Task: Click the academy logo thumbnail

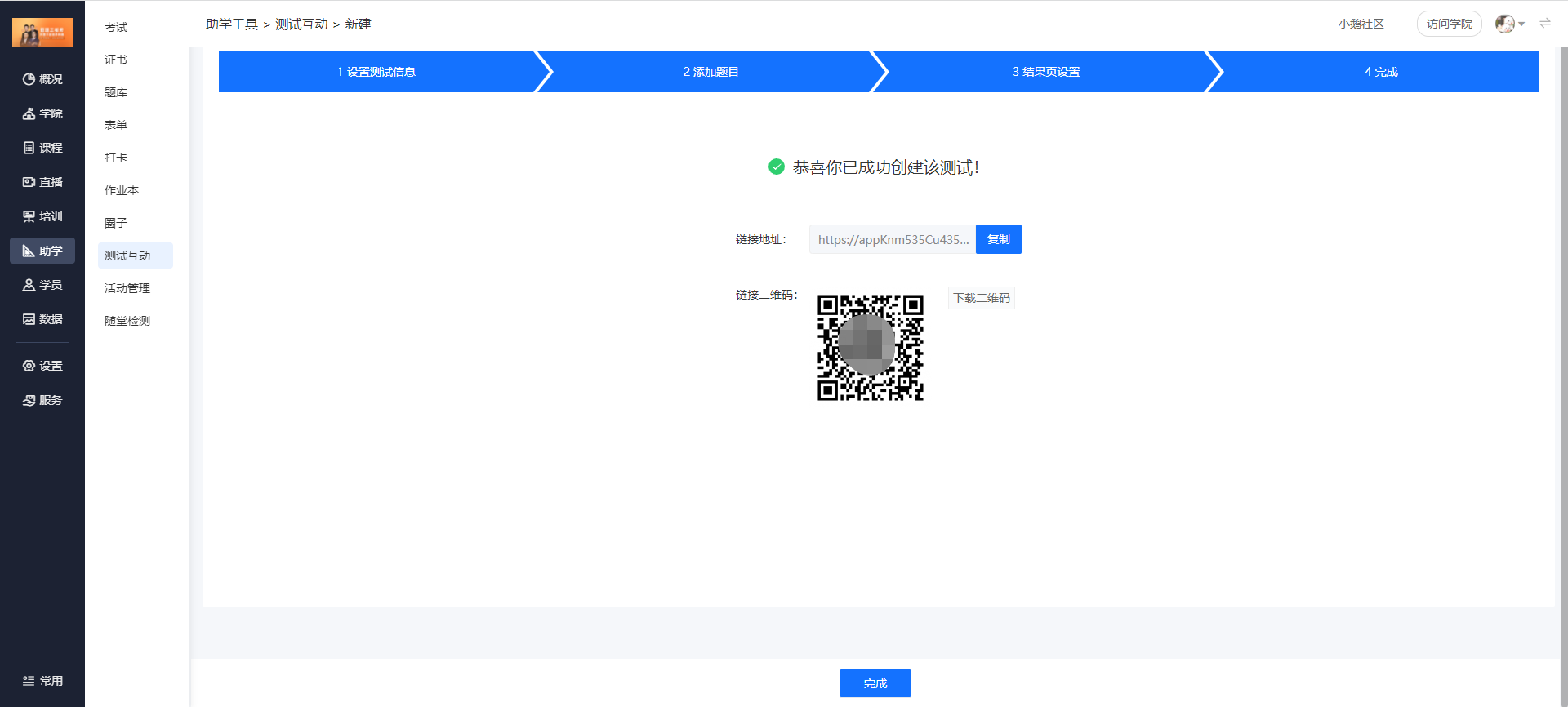Action: [42, 33]
